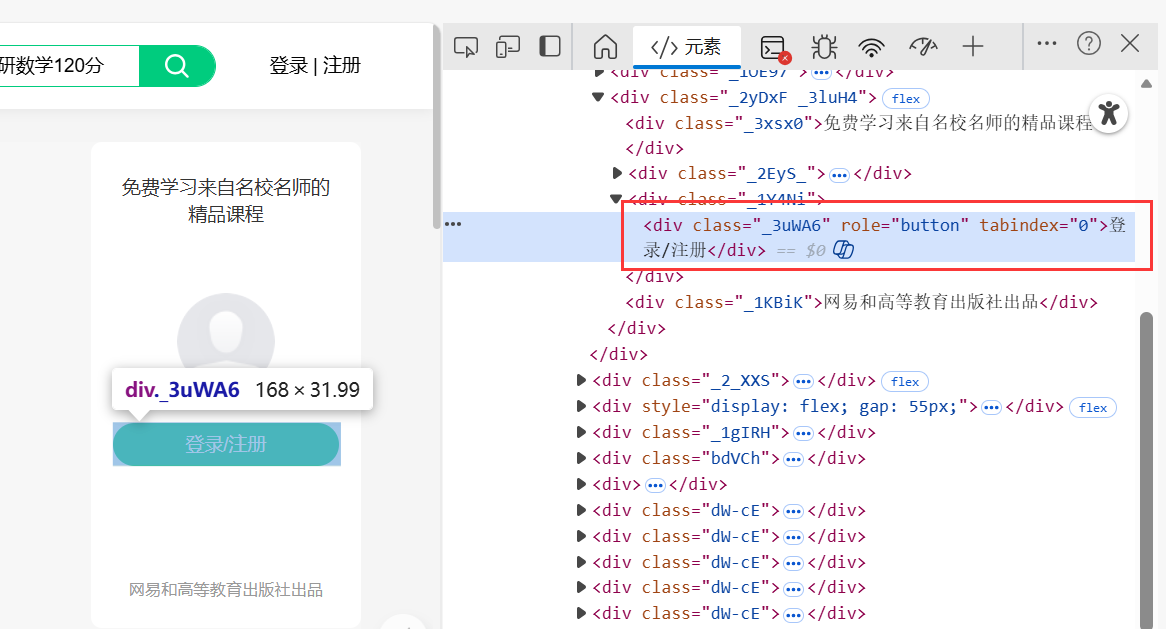Expand the _2EyS_ div node
1166x629 pixels.
pos(616,173)
